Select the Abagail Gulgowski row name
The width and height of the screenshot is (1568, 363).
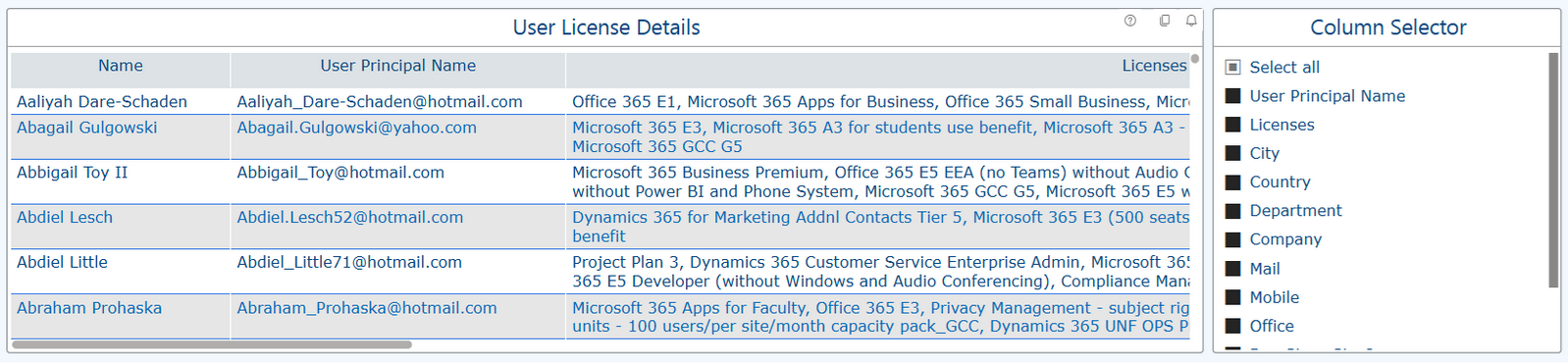click(x=86, y=128)
